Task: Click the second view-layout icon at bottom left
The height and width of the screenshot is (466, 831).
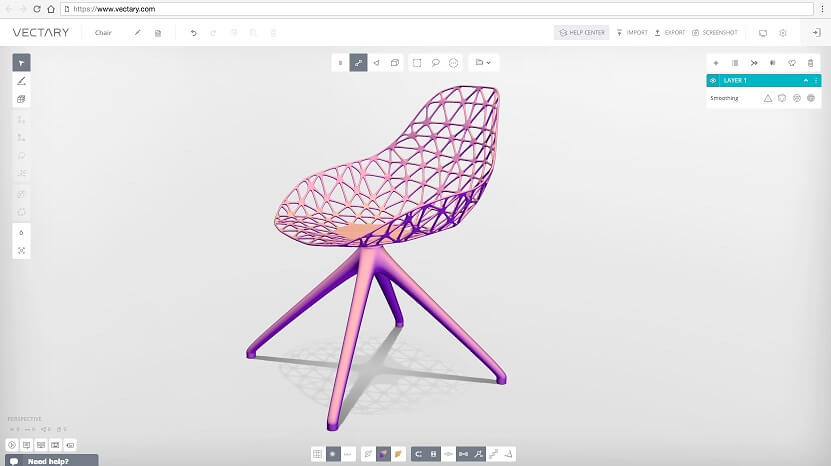Action: pos(26,445)
